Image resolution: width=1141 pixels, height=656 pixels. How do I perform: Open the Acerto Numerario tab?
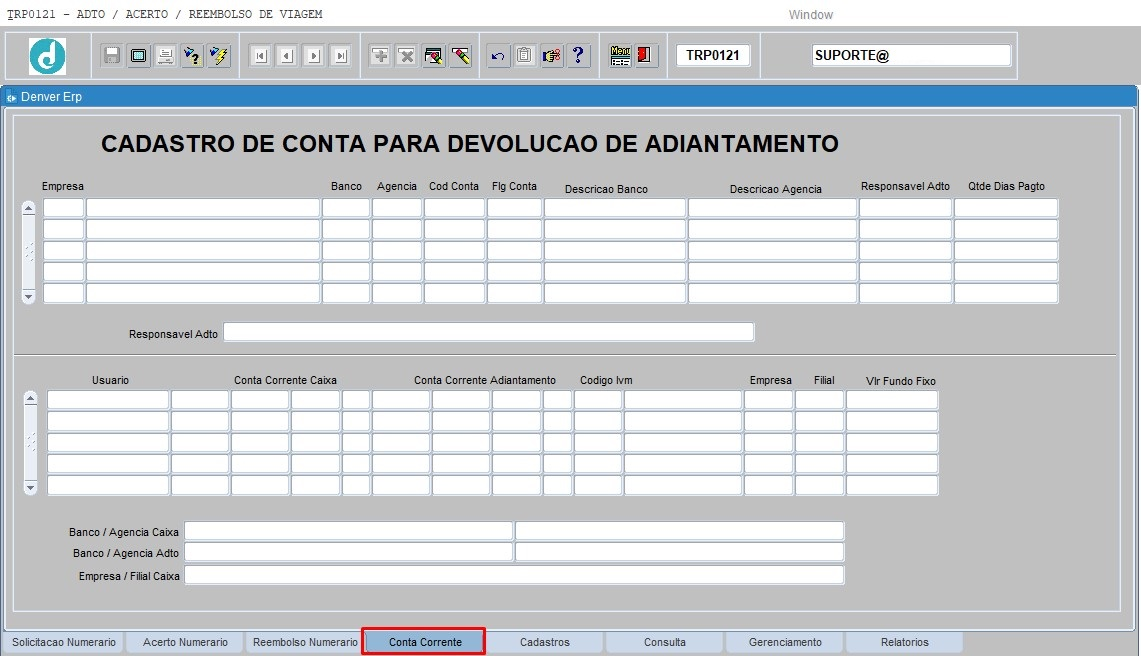[185, 642]
